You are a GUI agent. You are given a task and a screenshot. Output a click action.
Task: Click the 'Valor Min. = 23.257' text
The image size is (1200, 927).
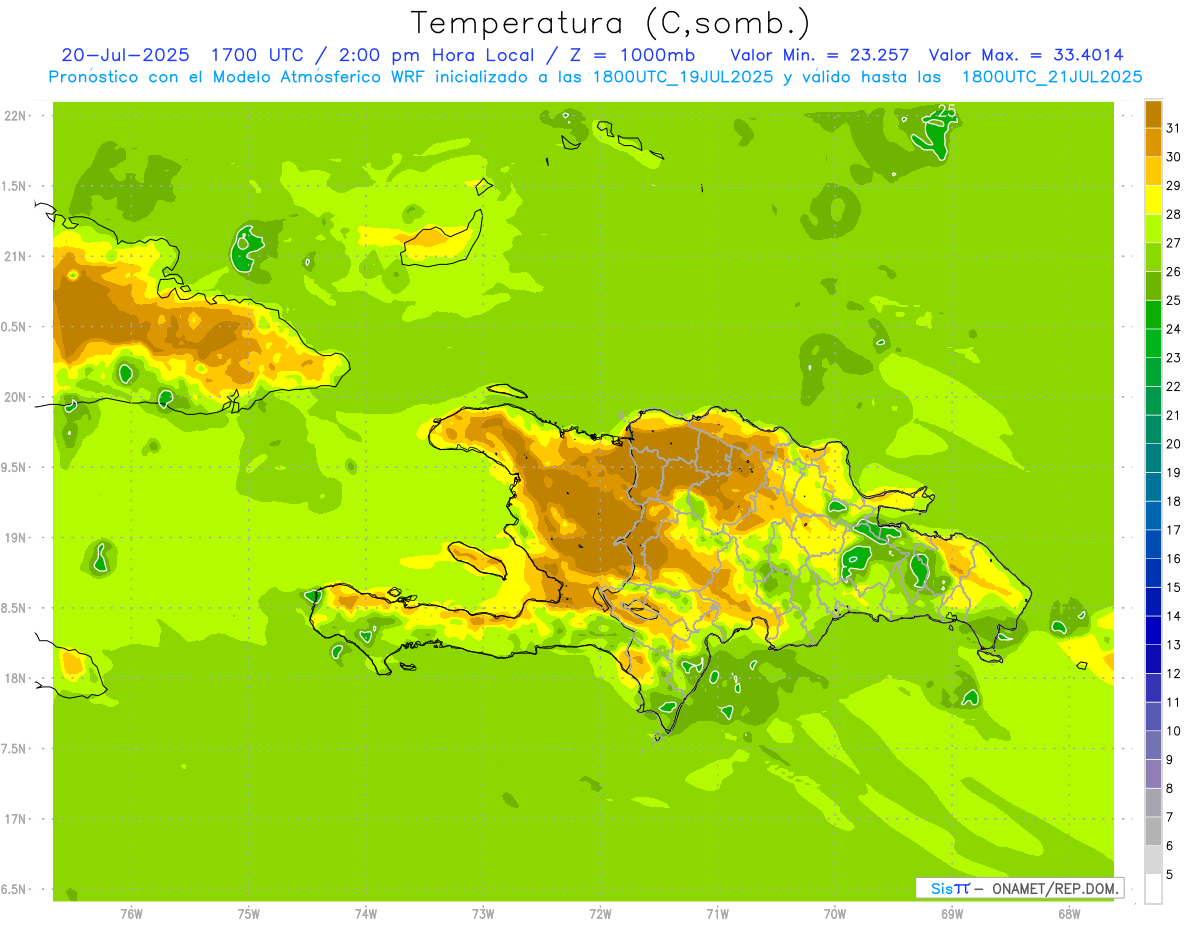819,55
